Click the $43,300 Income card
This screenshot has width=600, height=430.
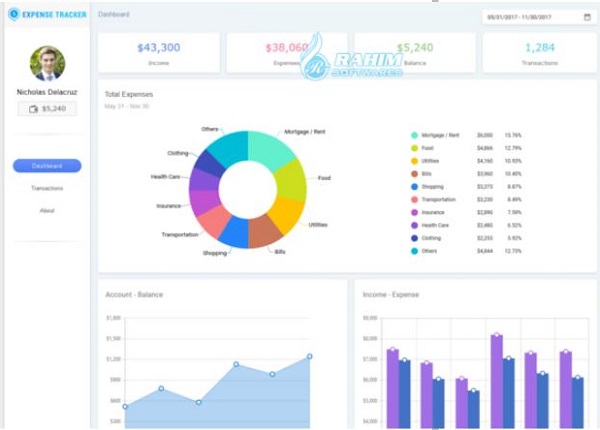159,53
